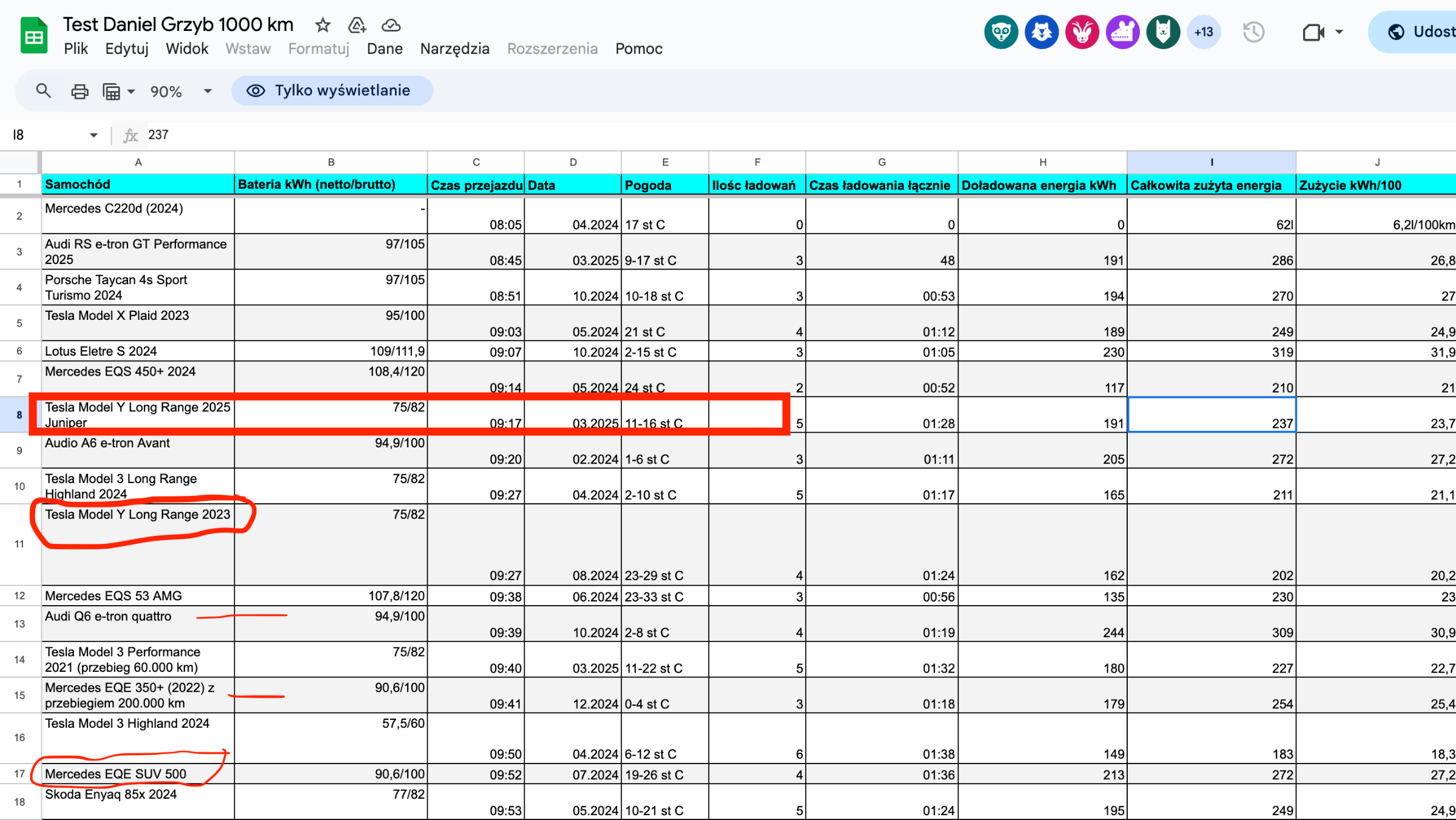Open the Edytuj menu
1456x820 pixels.
tap(127, 49)
